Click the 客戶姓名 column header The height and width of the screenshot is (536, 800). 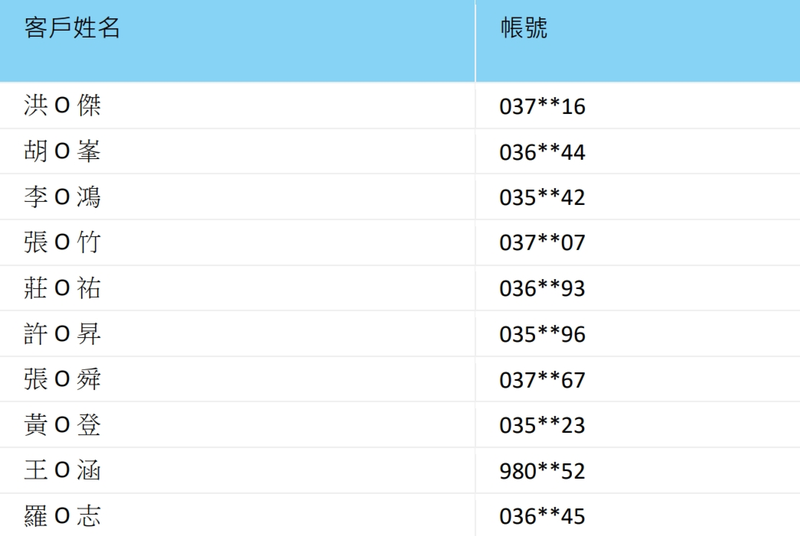click(x=72, y=29)
